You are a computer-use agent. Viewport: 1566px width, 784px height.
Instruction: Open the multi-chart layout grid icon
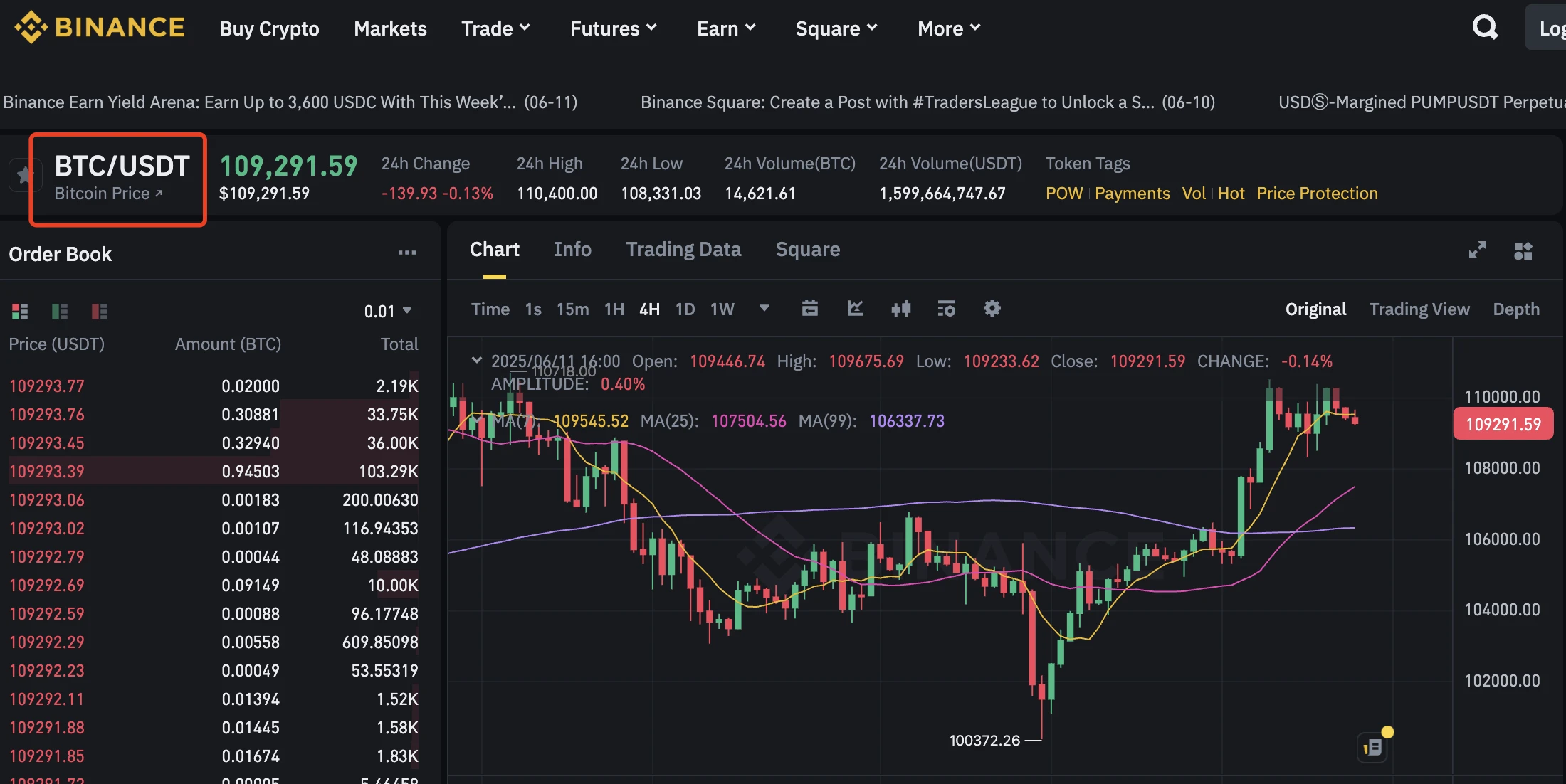[x=1523, y=250]
